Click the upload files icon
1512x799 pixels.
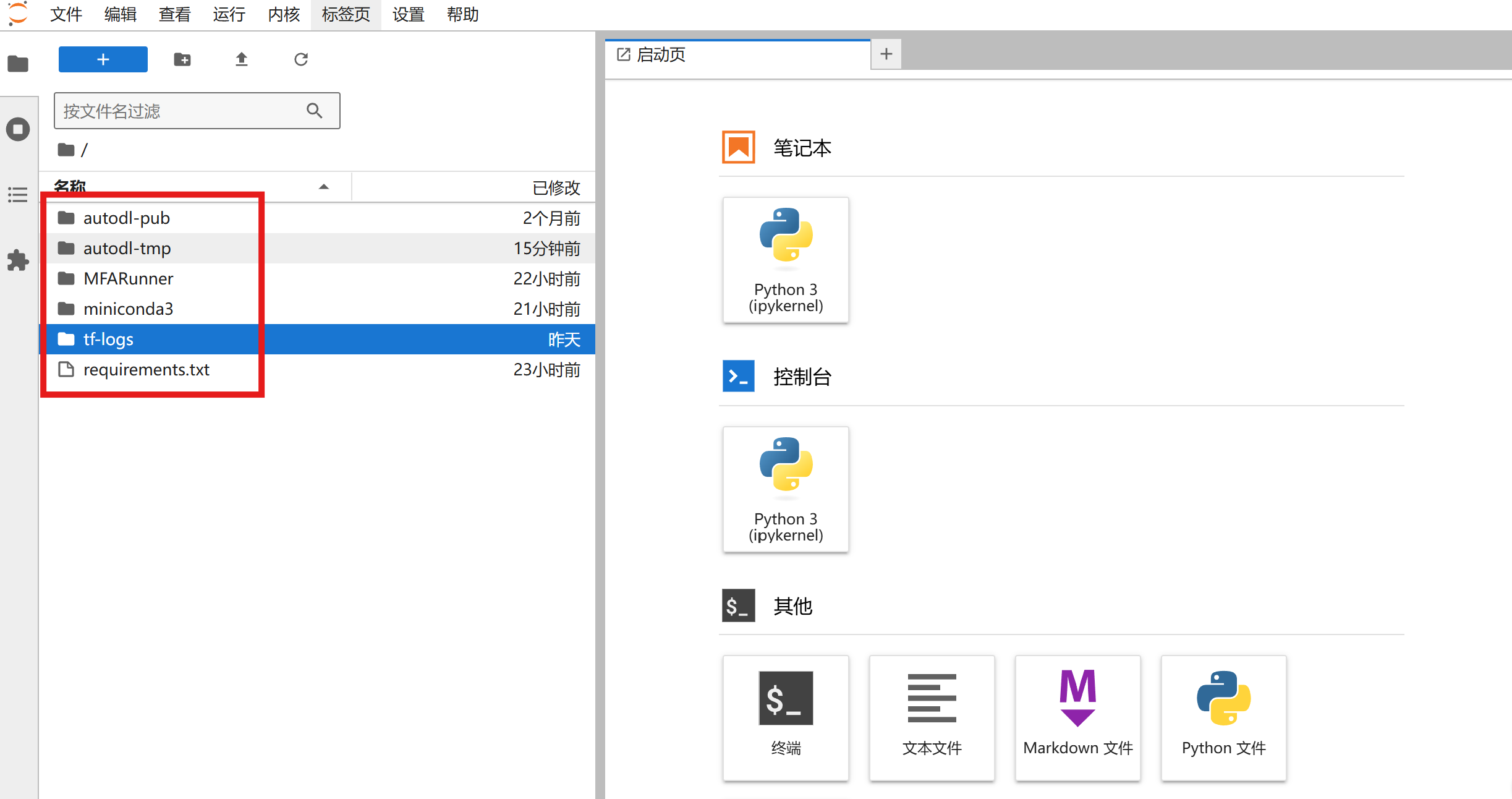[x=241, y=59]
